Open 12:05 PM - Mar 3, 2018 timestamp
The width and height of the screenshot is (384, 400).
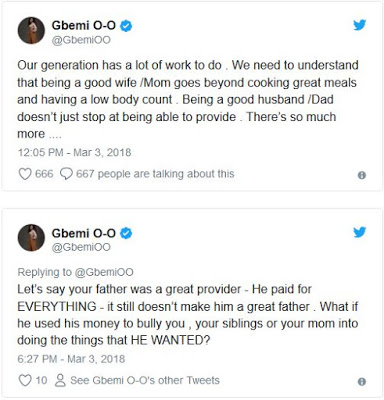74,153
